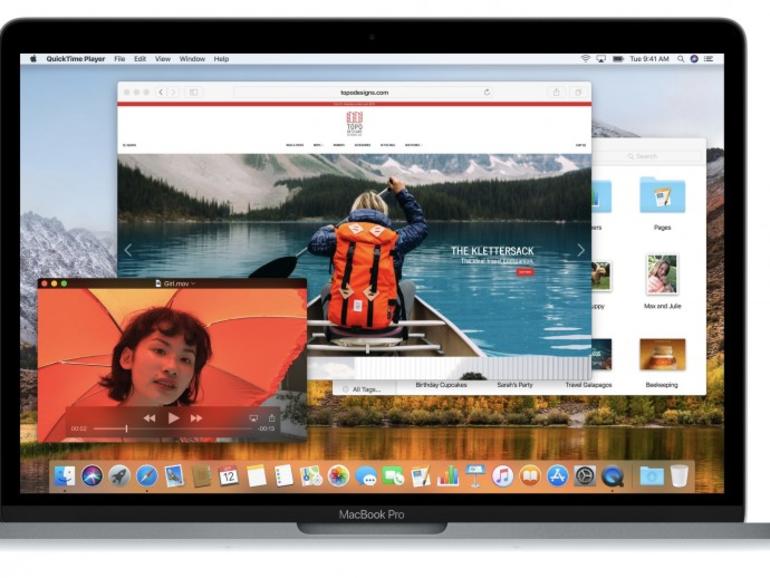
Task: Open Pages app in Dock
Action: (420, 476)
